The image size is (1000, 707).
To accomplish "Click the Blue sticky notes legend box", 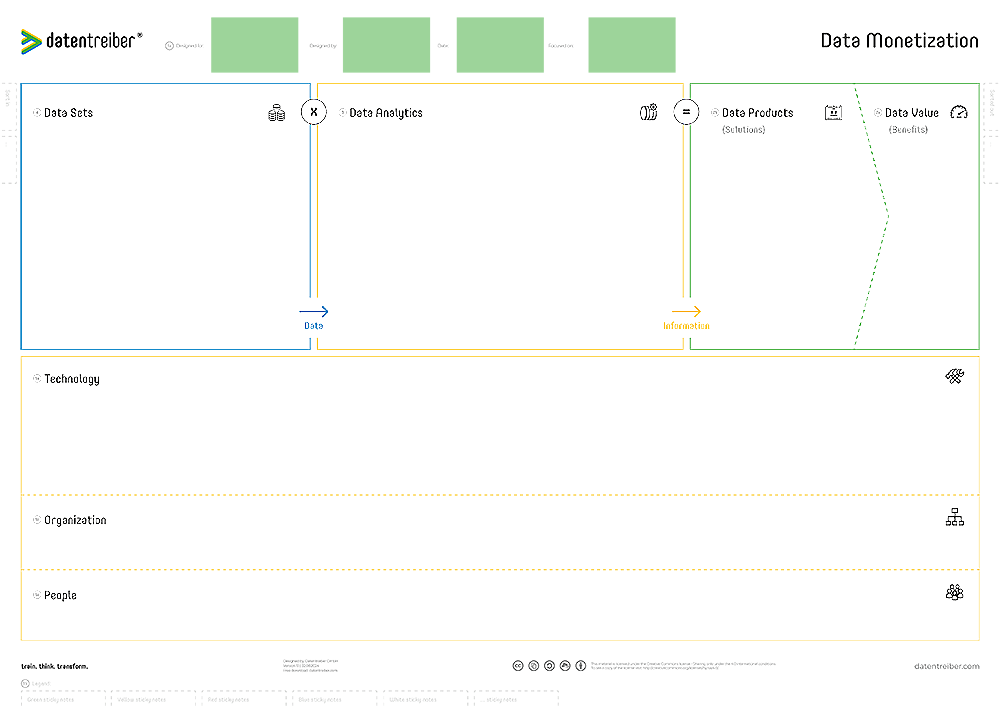I will tap(335, 699).
